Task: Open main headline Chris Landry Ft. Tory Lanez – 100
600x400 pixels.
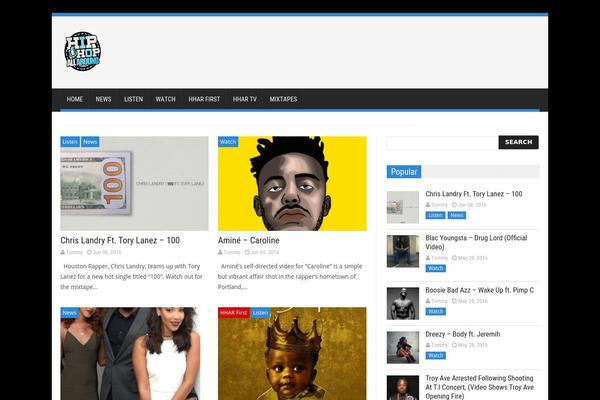Action: coord(120,240)
